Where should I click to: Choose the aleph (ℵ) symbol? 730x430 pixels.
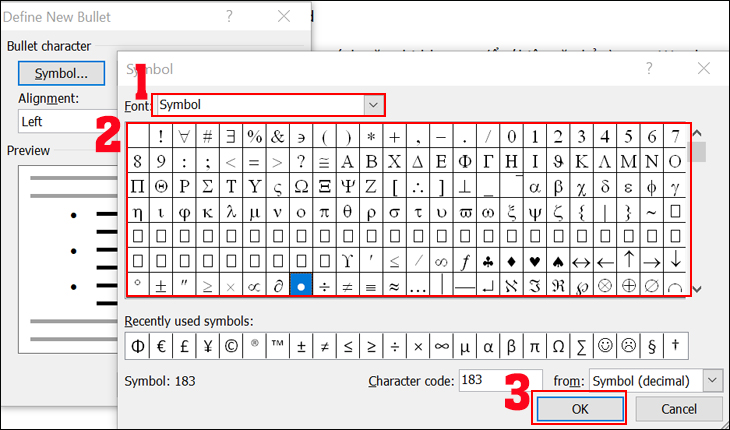(511, 285)
